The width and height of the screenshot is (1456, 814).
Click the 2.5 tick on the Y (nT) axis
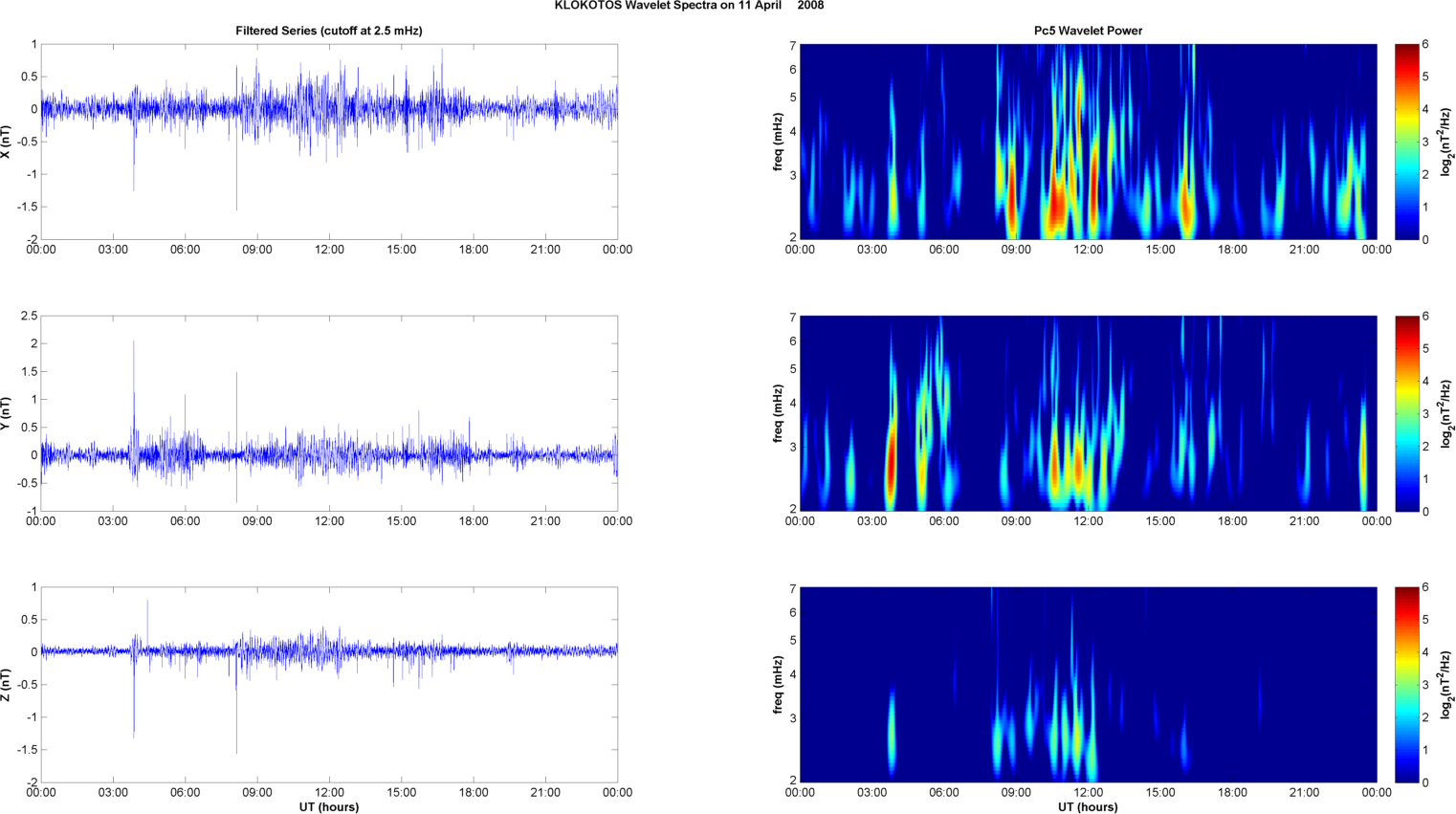(x=29, y=316)
